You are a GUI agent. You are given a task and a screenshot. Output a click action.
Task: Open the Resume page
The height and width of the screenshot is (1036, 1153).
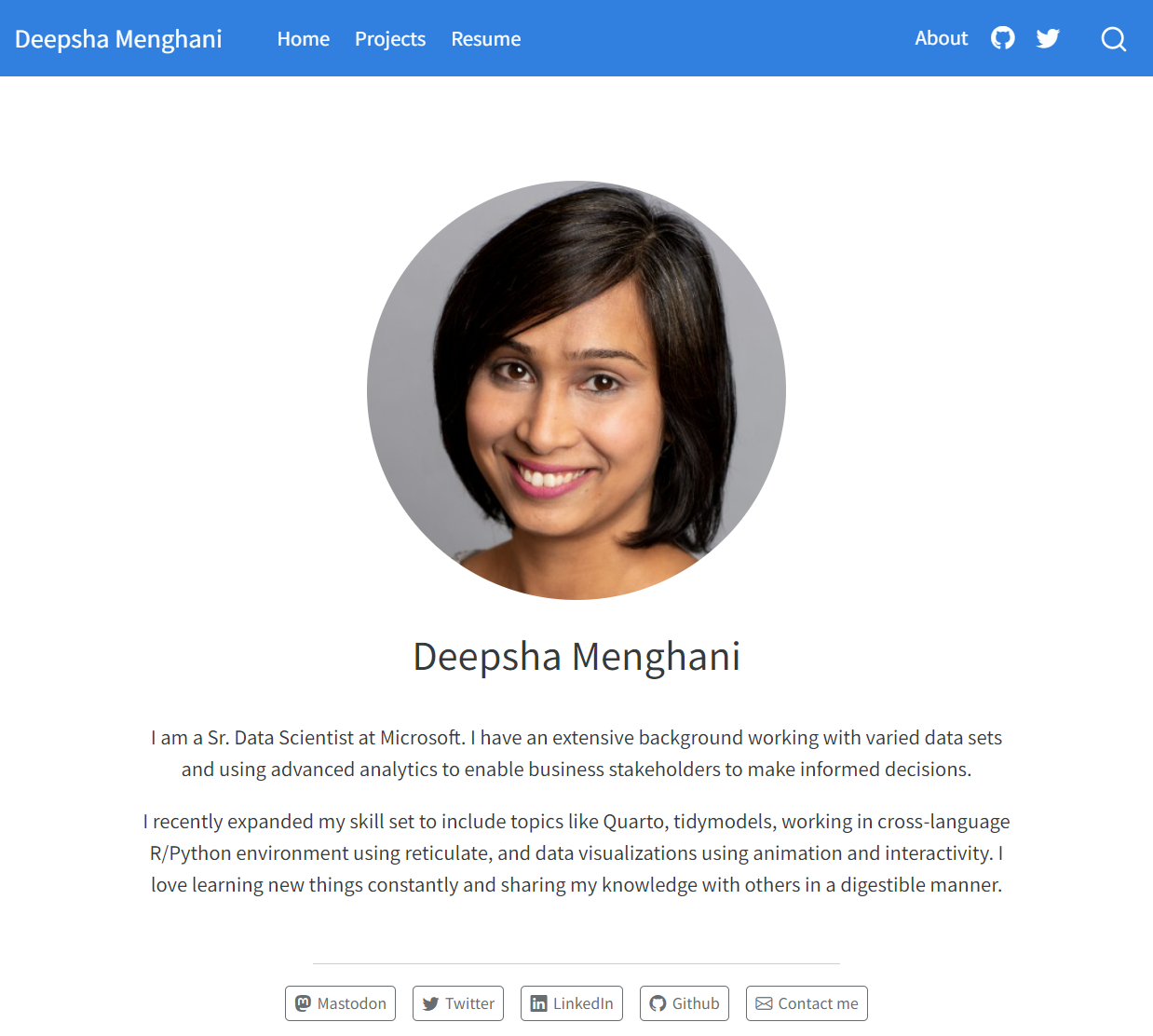486,39
